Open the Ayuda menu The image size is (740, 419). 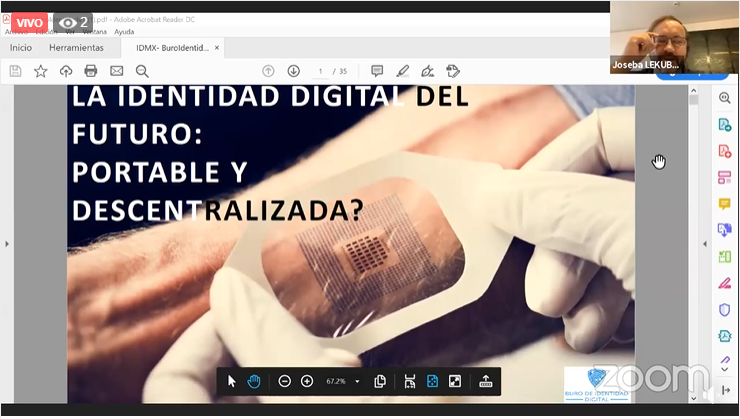tap(124, 32)
